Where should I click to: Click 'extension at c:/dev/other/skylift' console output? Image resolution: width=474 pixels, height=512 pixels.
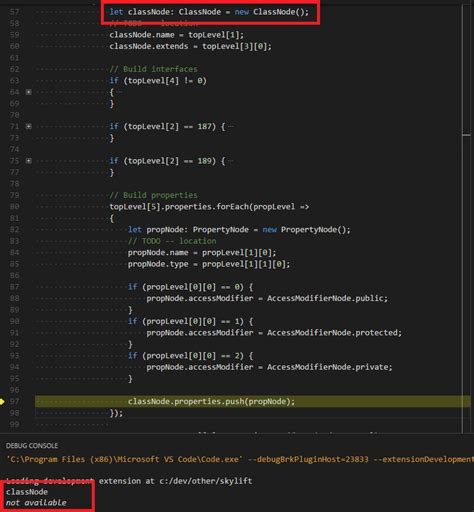(x=175, y=481)
